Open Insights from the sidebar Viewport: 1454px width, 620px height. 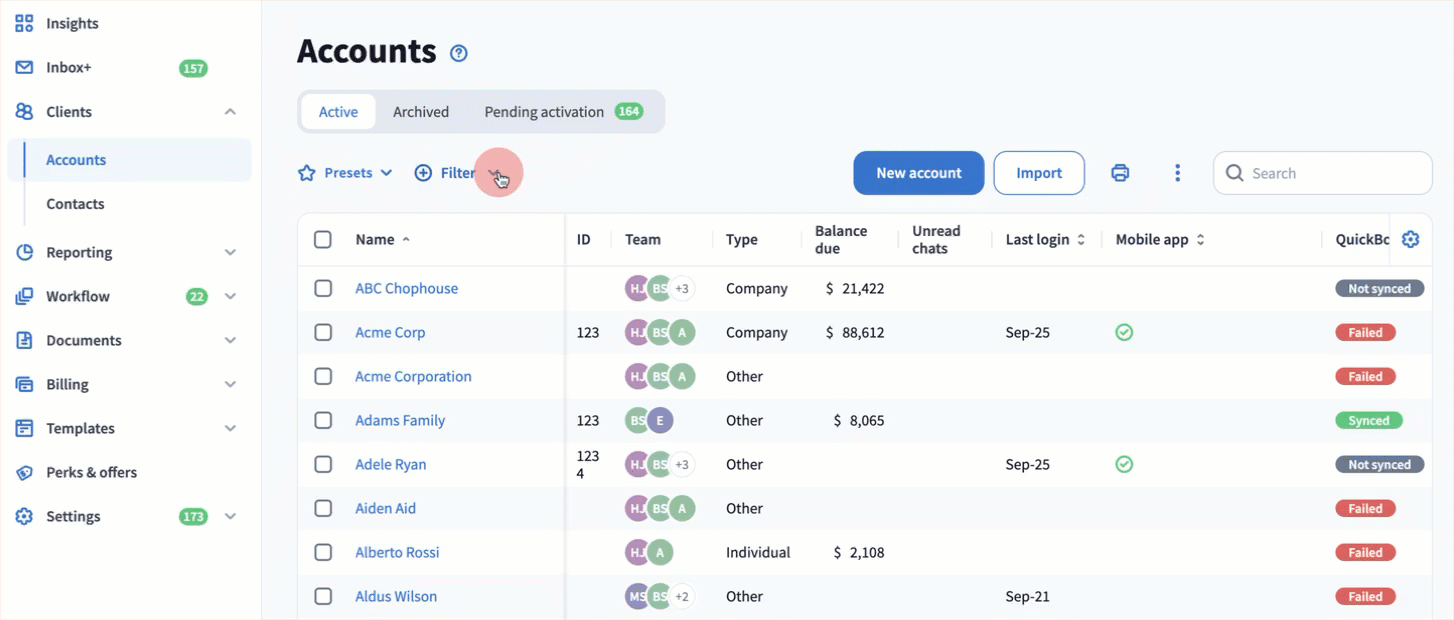click(72, 23)
